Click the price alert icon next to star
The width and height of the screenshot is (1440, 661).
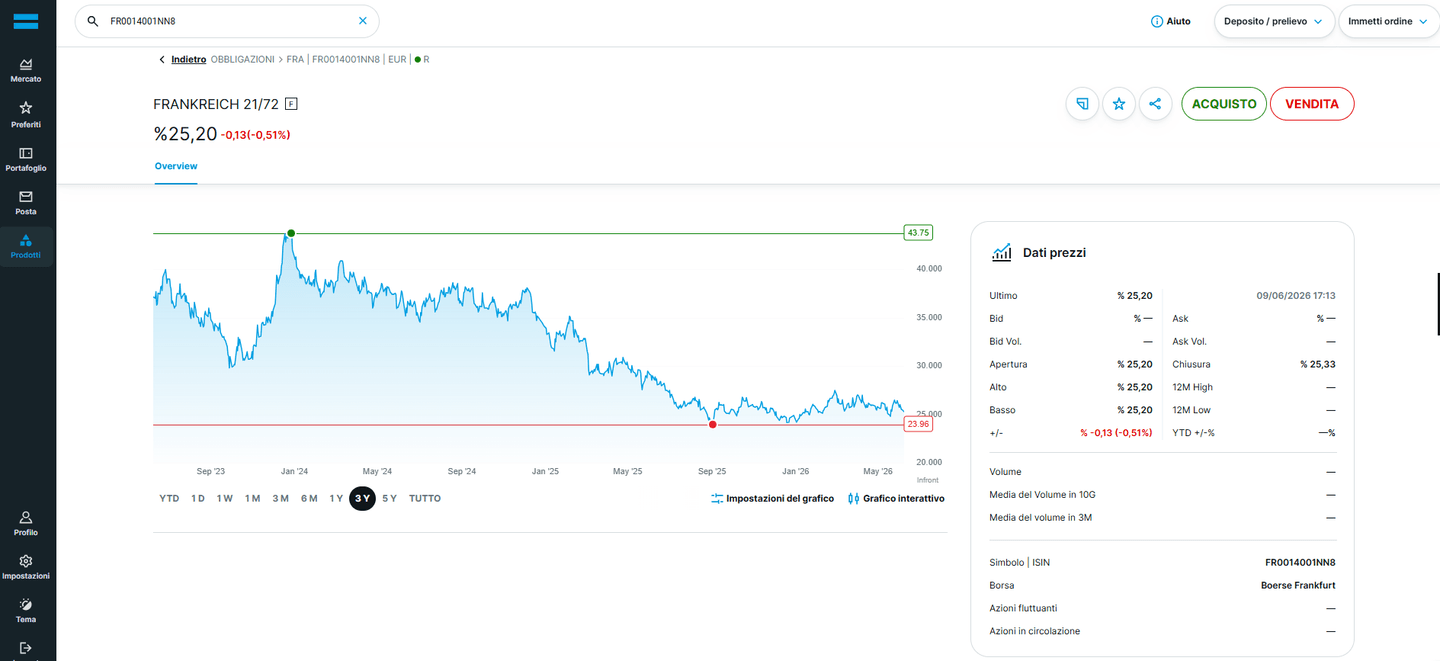(x=1082, y=104)
